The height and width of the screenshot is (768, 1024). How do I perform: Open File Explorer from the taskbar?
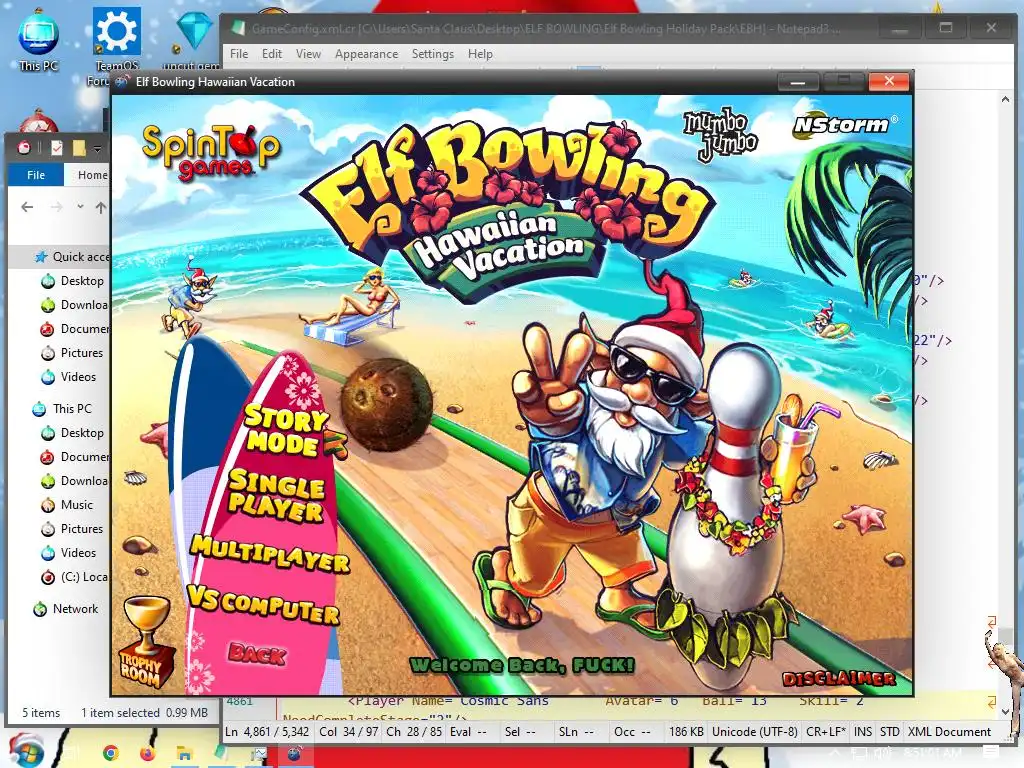(x=184, y=753)
